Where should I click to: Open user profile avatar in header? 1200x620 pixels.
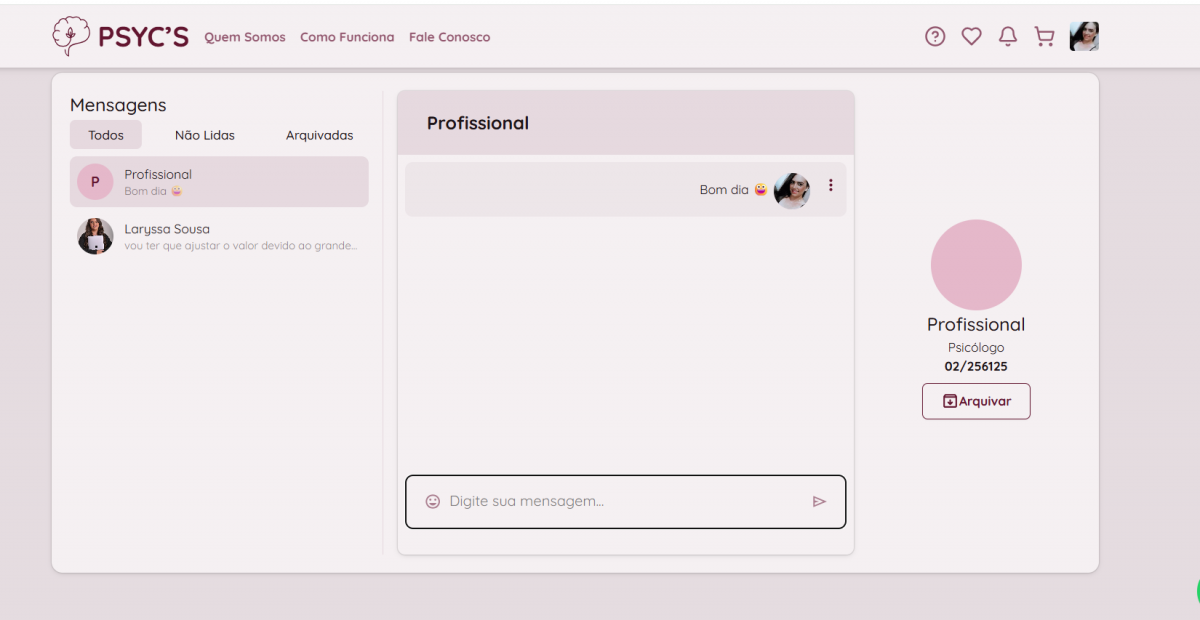(1084, 37)
